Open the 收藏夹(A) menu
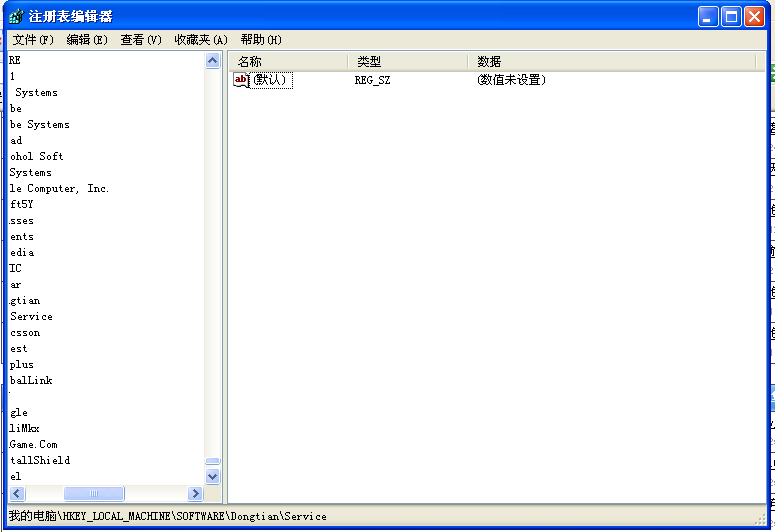Image resolution: width=775 pixels, height=532 pixels. pyautogui.click(x=201, y=40)
